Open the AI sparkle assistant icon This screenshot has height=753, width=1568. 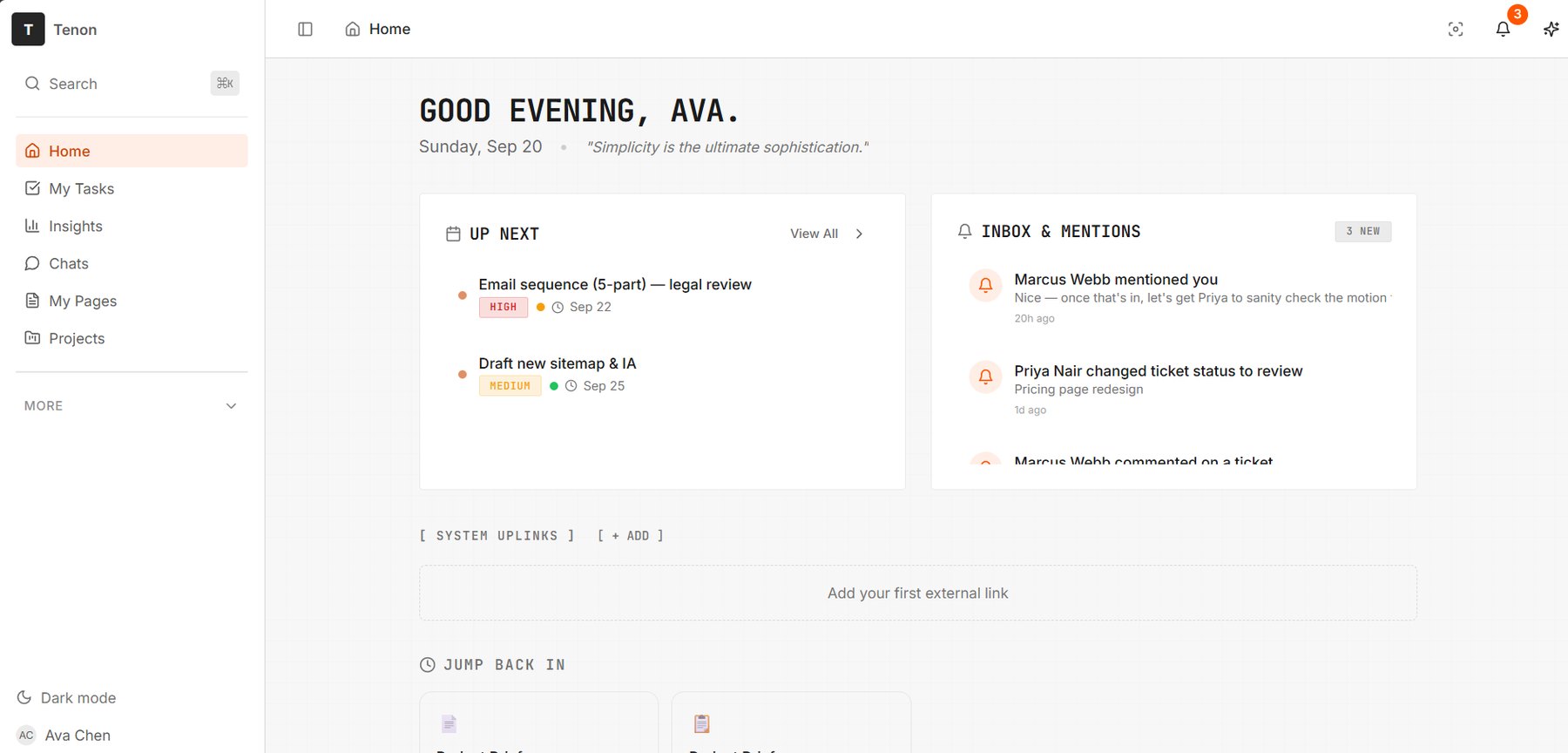click(1551, 29)
